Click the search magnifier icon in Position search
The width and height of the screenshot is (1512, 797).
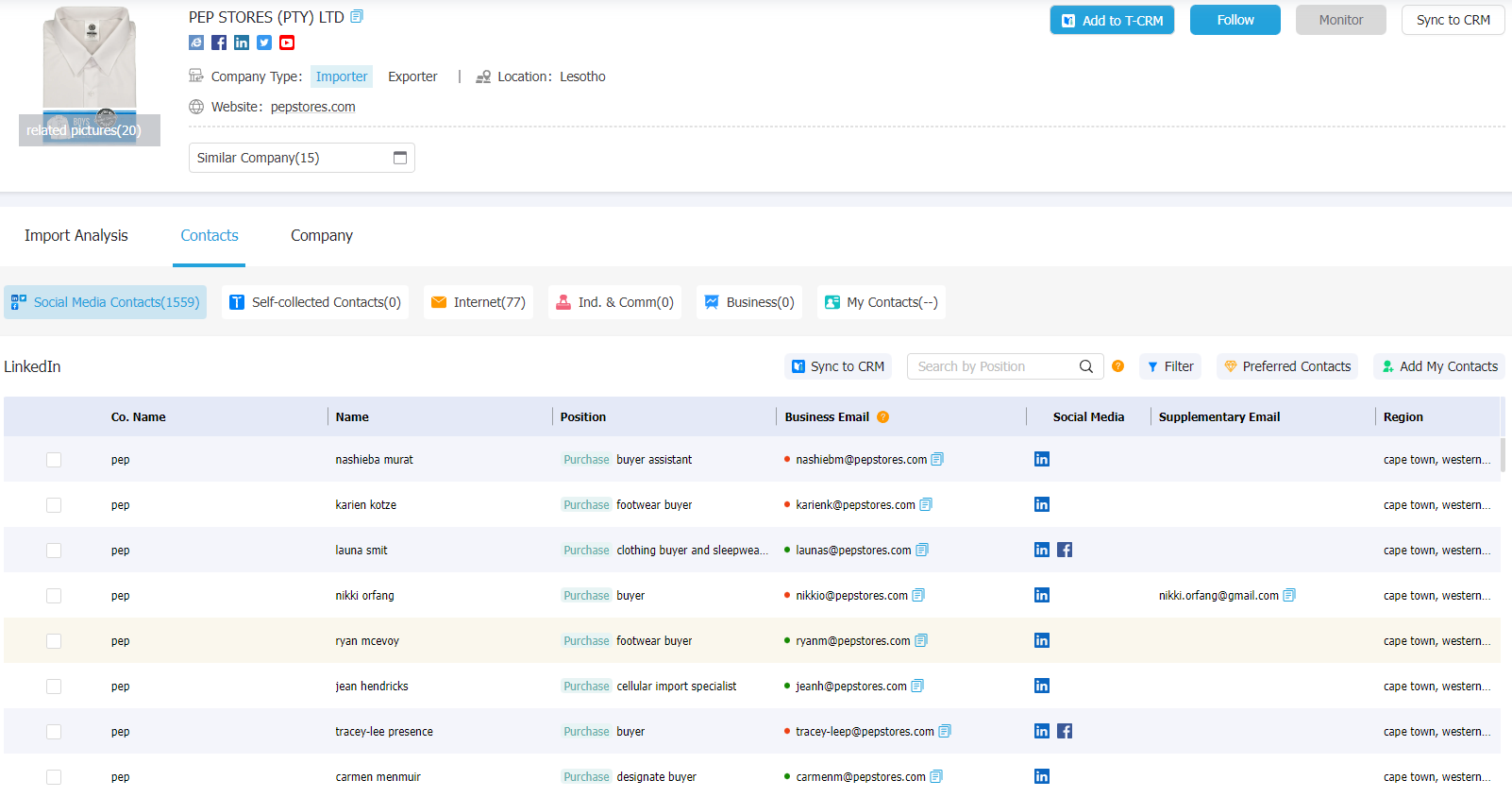(x=1086, y=366)
